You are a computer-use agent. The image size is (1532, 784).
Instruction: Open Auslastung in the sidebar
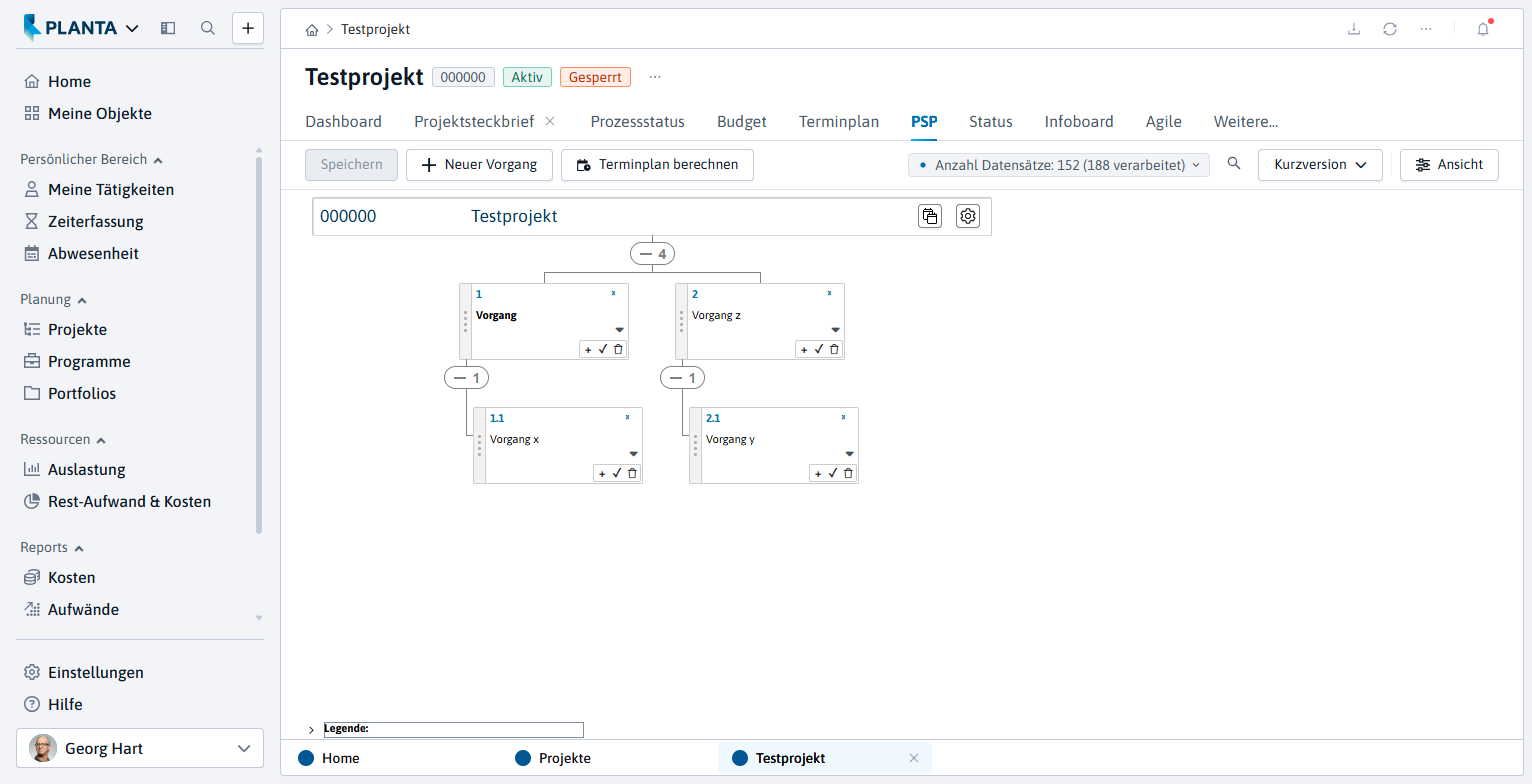coord(87,470)
